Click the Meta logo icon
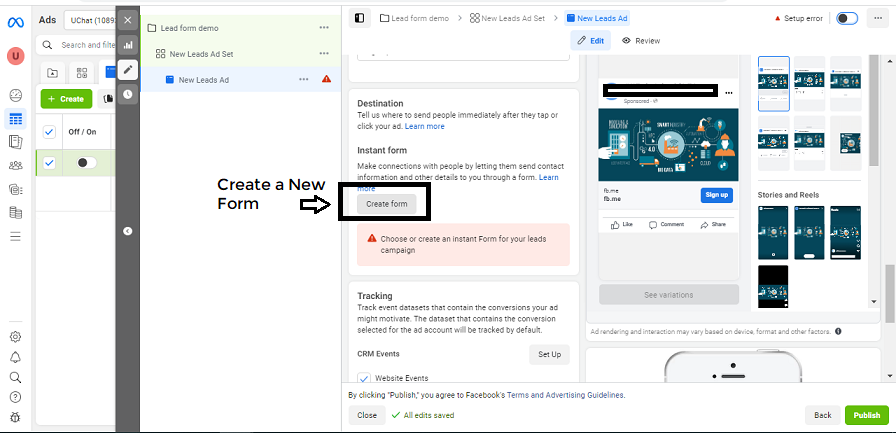Viewport: 896px width, 433px height. [x=15, y=23]
